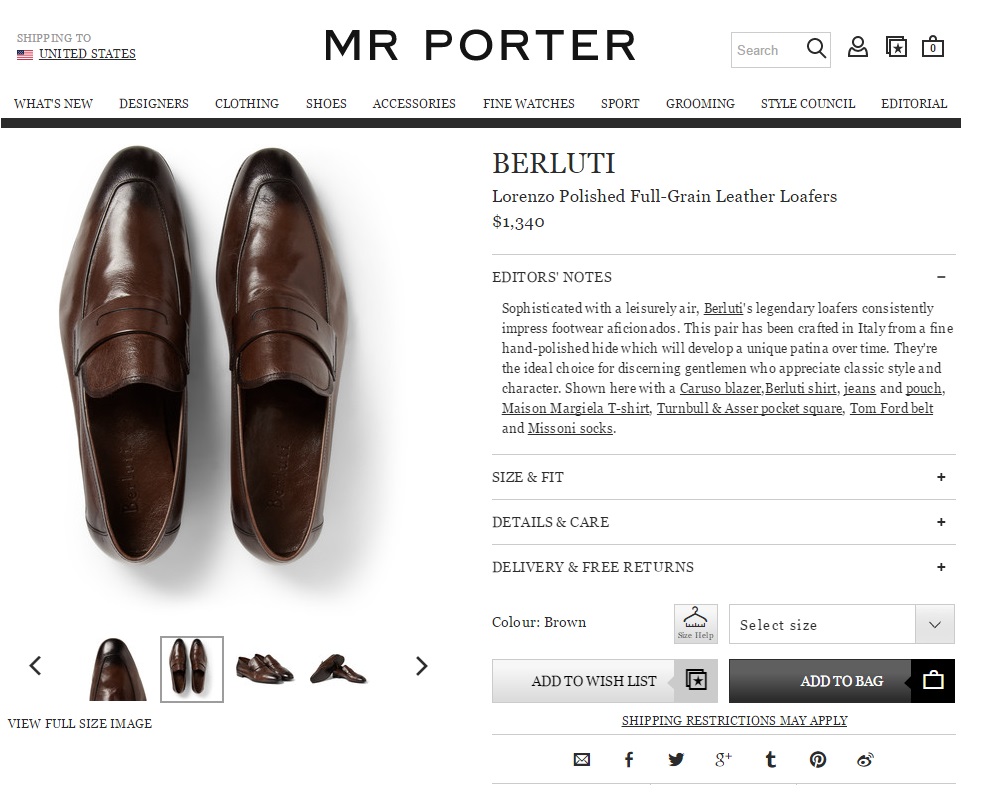Open the Size Help hanger icon

click(696, 623)
